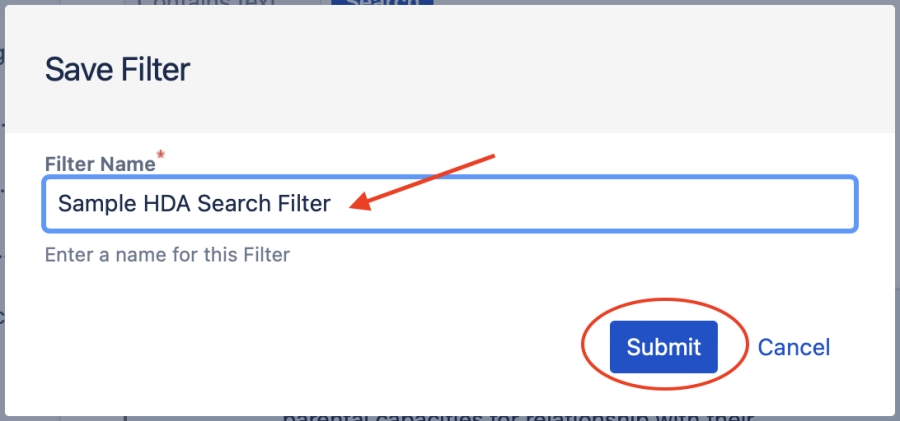Place cursor on word 'Sample' in field

click(88, 204)
